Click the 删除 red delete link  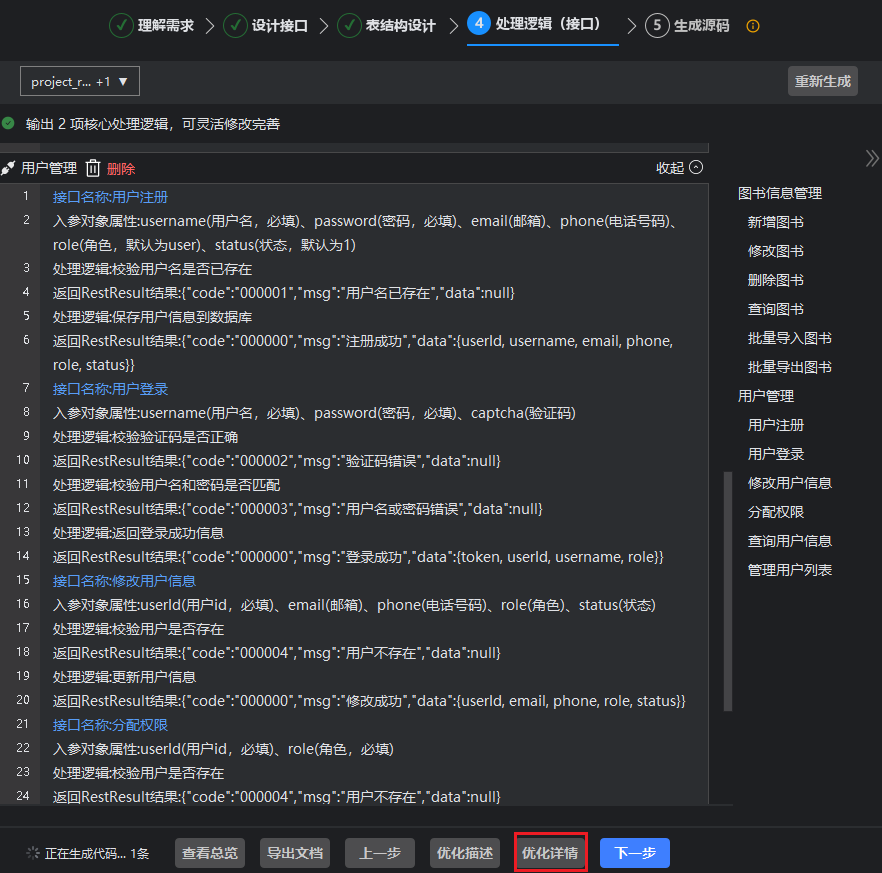121,169
